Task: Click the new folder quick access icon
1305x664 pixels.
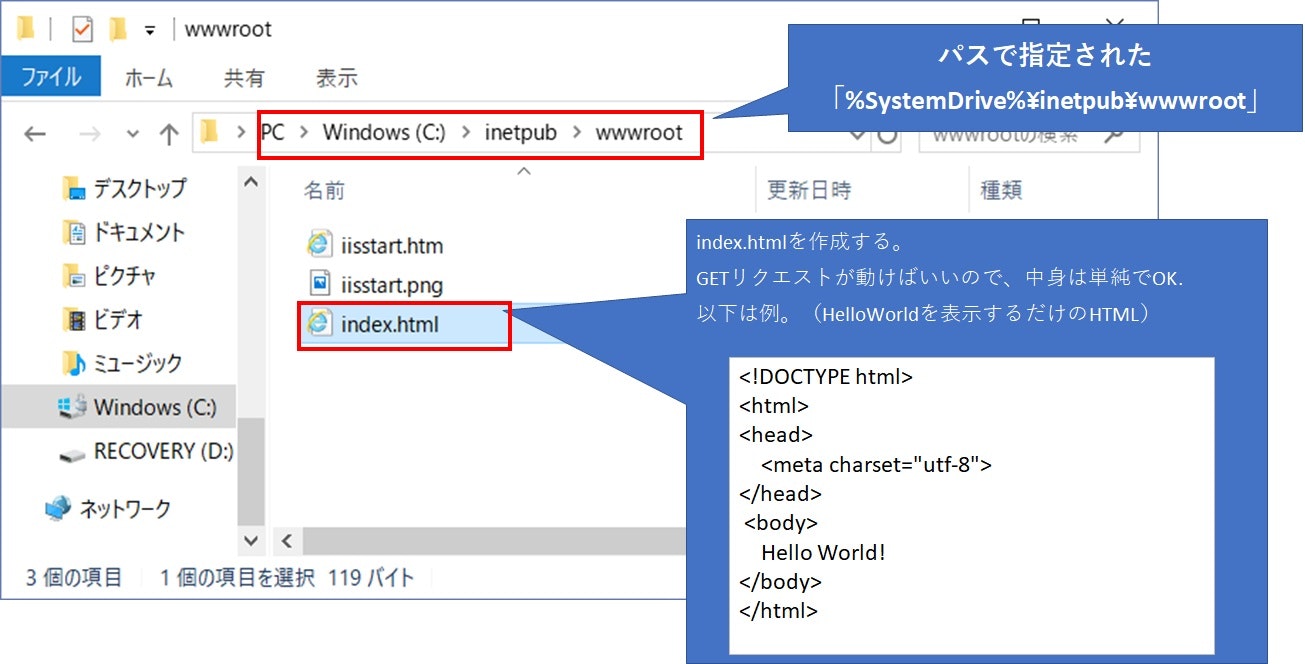Action: pos(118,29)
